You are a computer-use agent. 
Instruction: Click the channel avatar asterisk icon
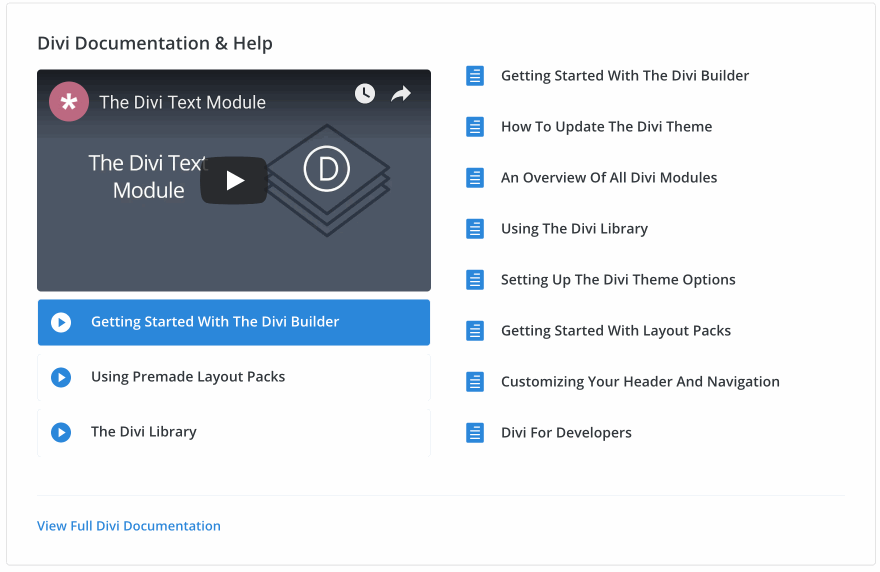click(70, 102)
